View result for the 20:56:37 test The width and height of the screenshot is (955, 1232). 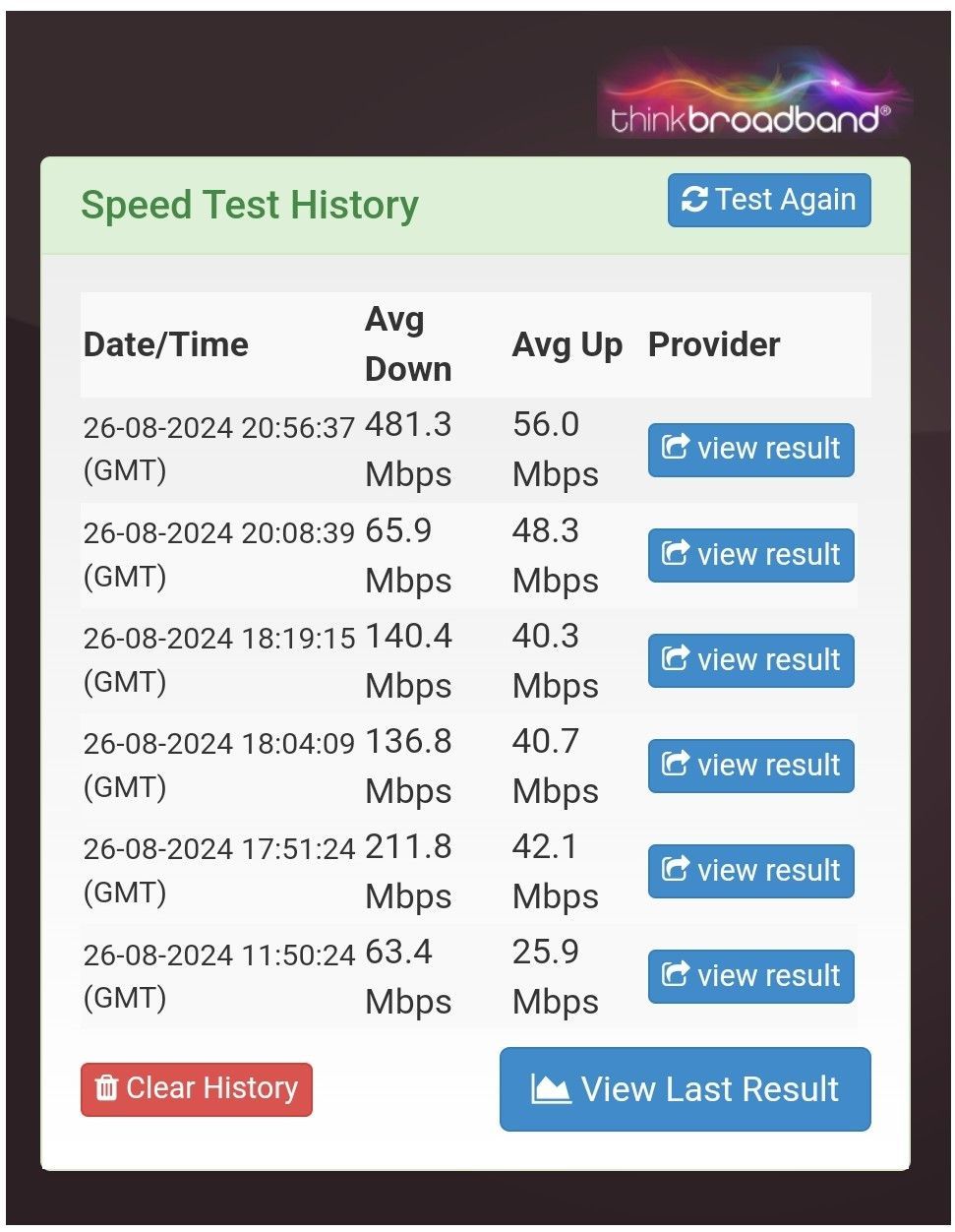(750, 450)
